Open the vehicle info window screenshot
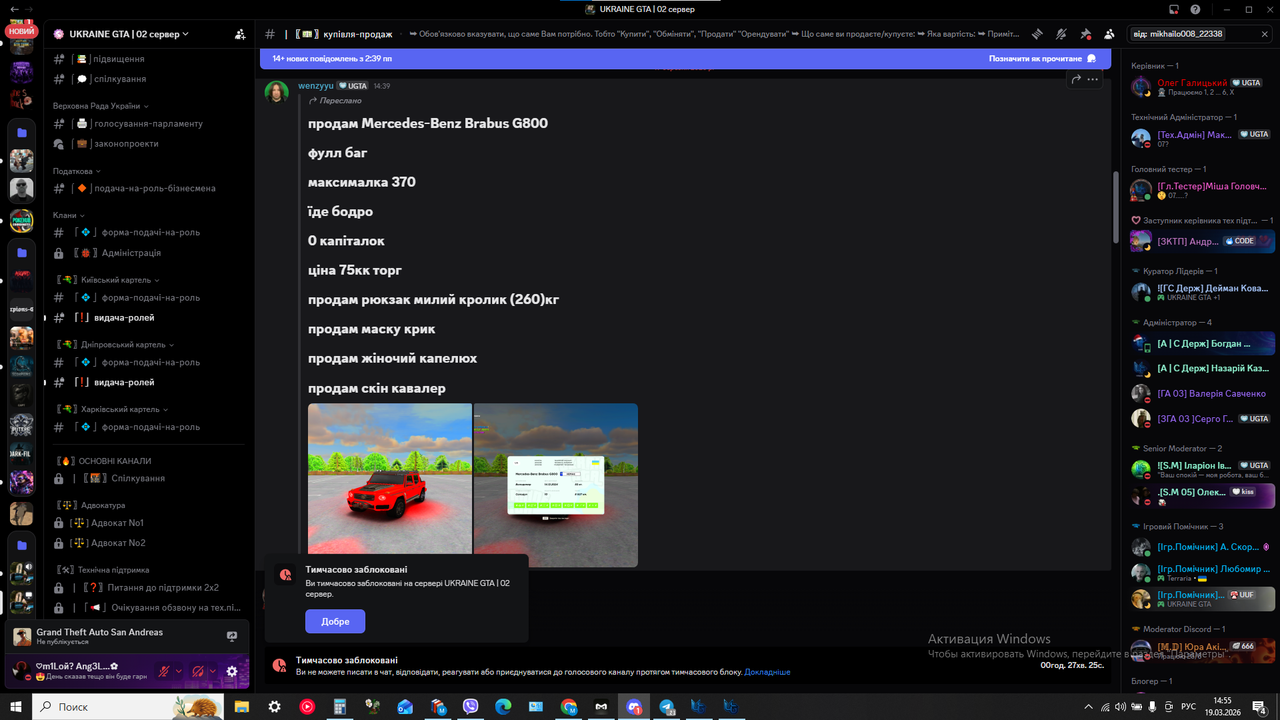 pyautogui.click(x=556, y=485)
